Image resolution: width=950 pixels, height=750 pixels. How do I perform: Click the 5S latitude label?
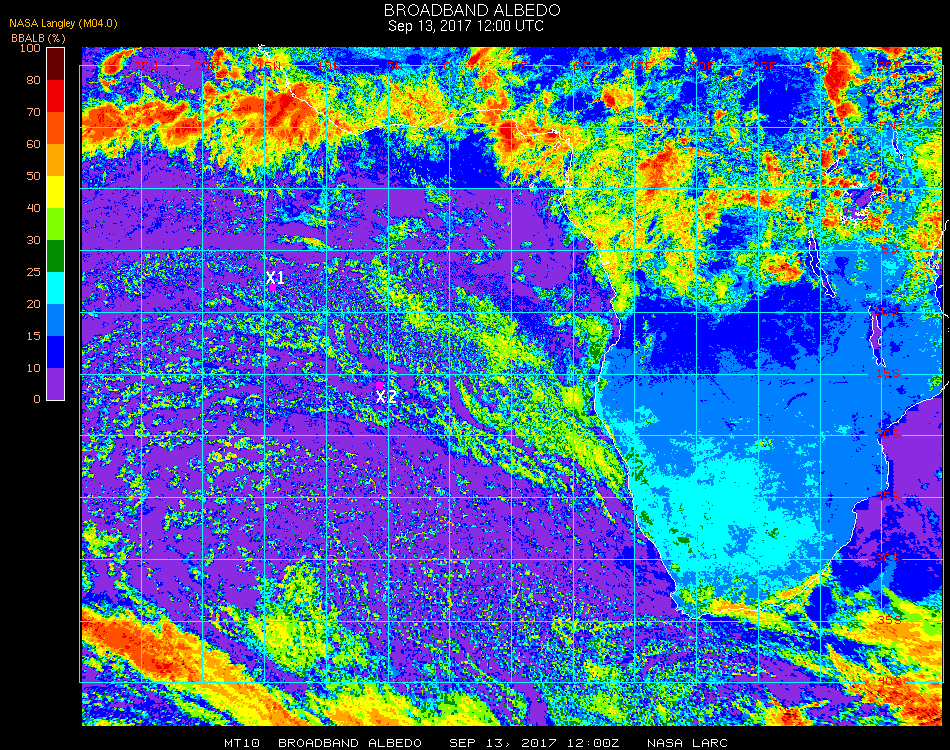pos(890,250)
